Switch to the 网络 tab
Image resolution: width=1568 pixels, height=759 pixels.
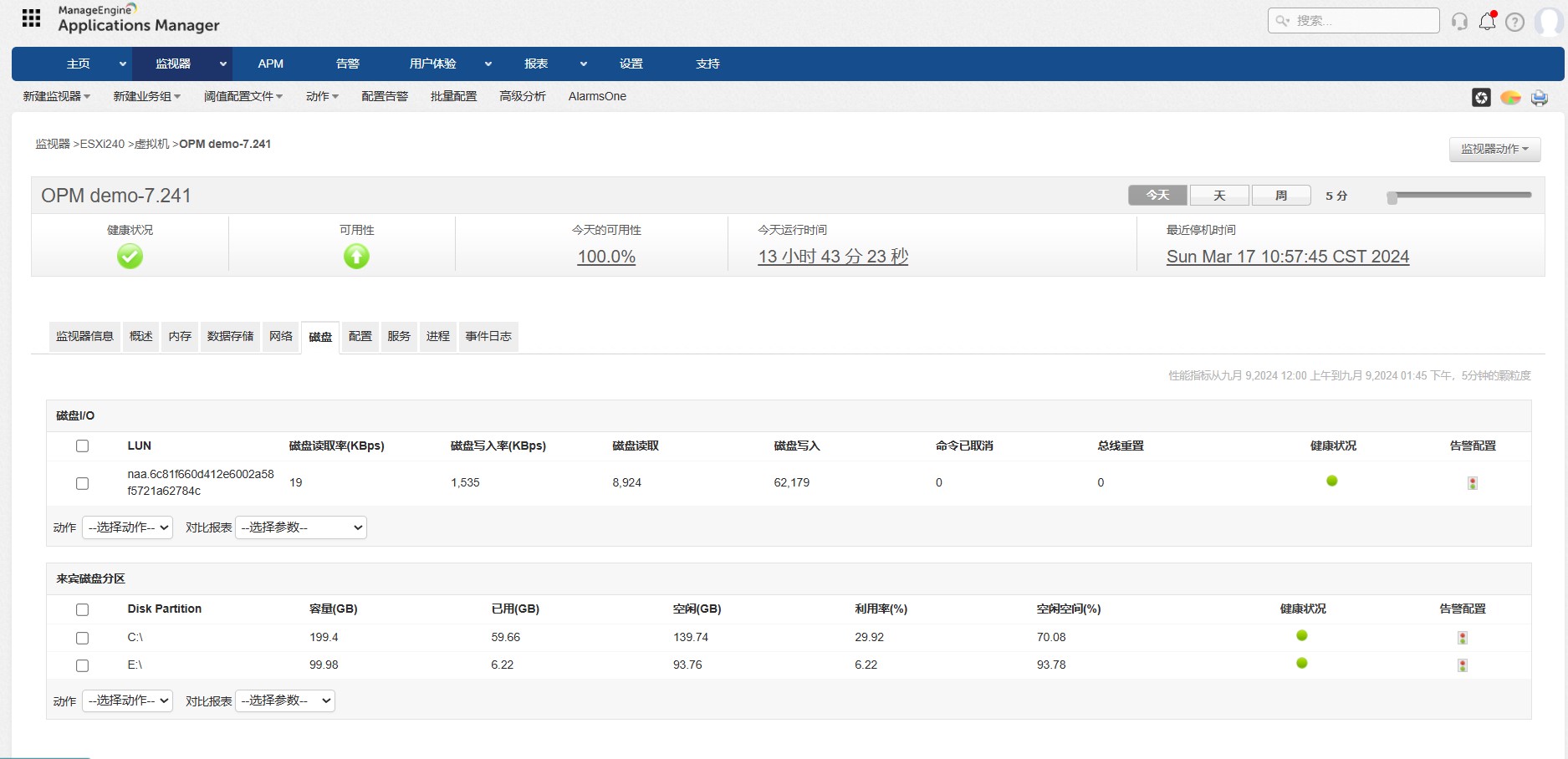point(281,336)
